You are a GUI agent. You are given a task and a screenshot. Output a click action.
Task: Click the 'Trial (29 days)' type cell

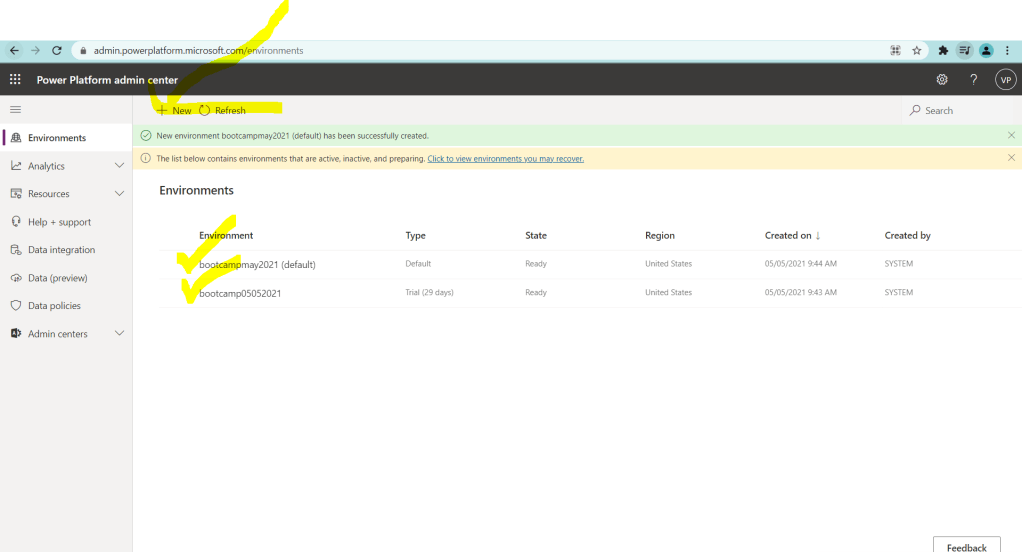(430, 292)
